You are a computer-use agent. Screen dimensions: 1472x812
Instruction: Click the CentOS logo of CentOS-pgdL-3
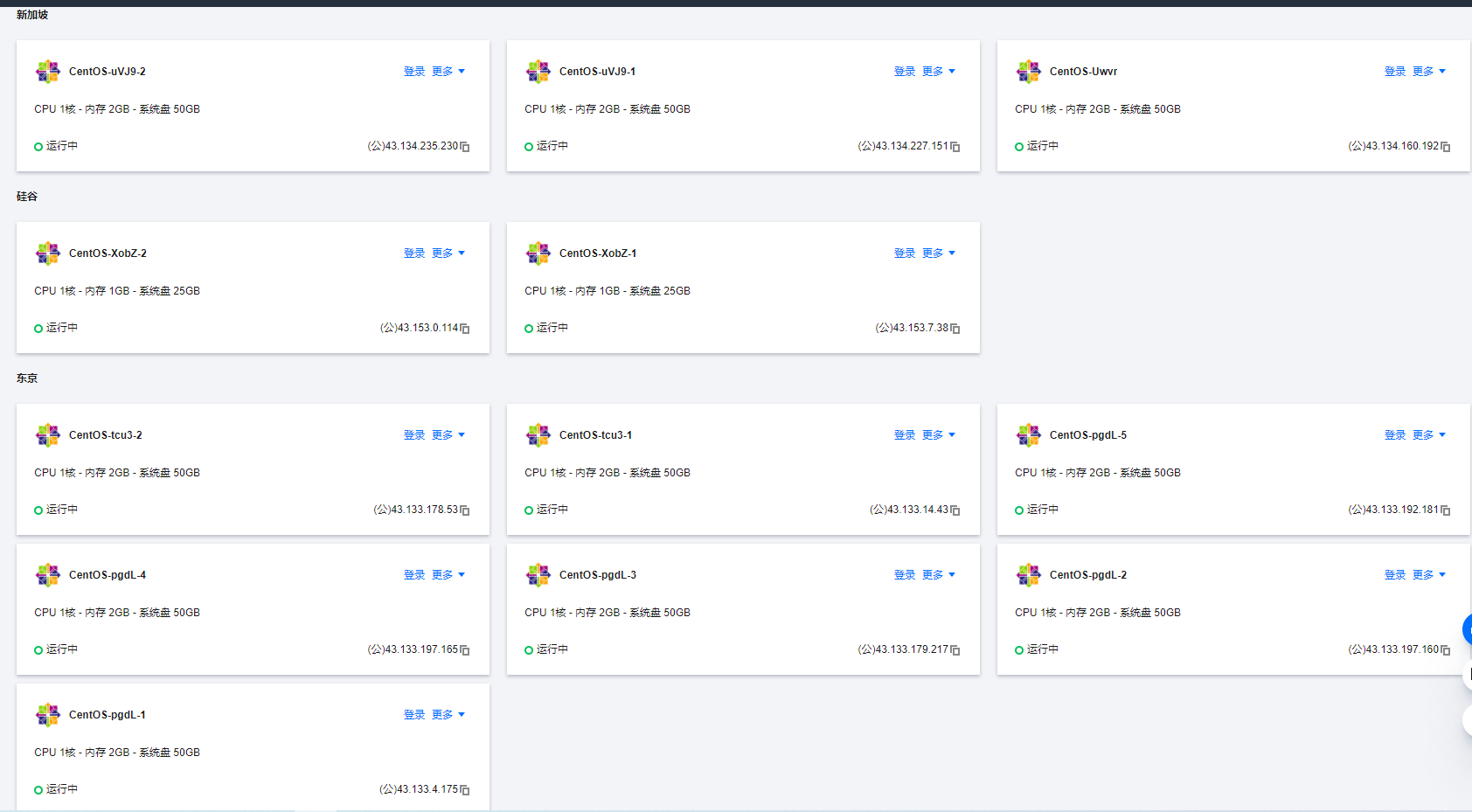click(538, 575)
